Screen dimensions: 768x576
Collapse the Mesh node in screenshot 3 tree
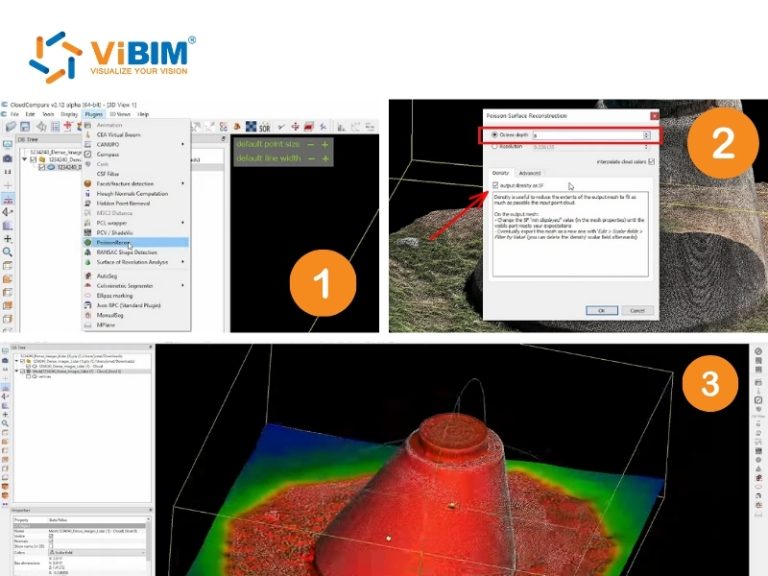[x=16, y=371]
